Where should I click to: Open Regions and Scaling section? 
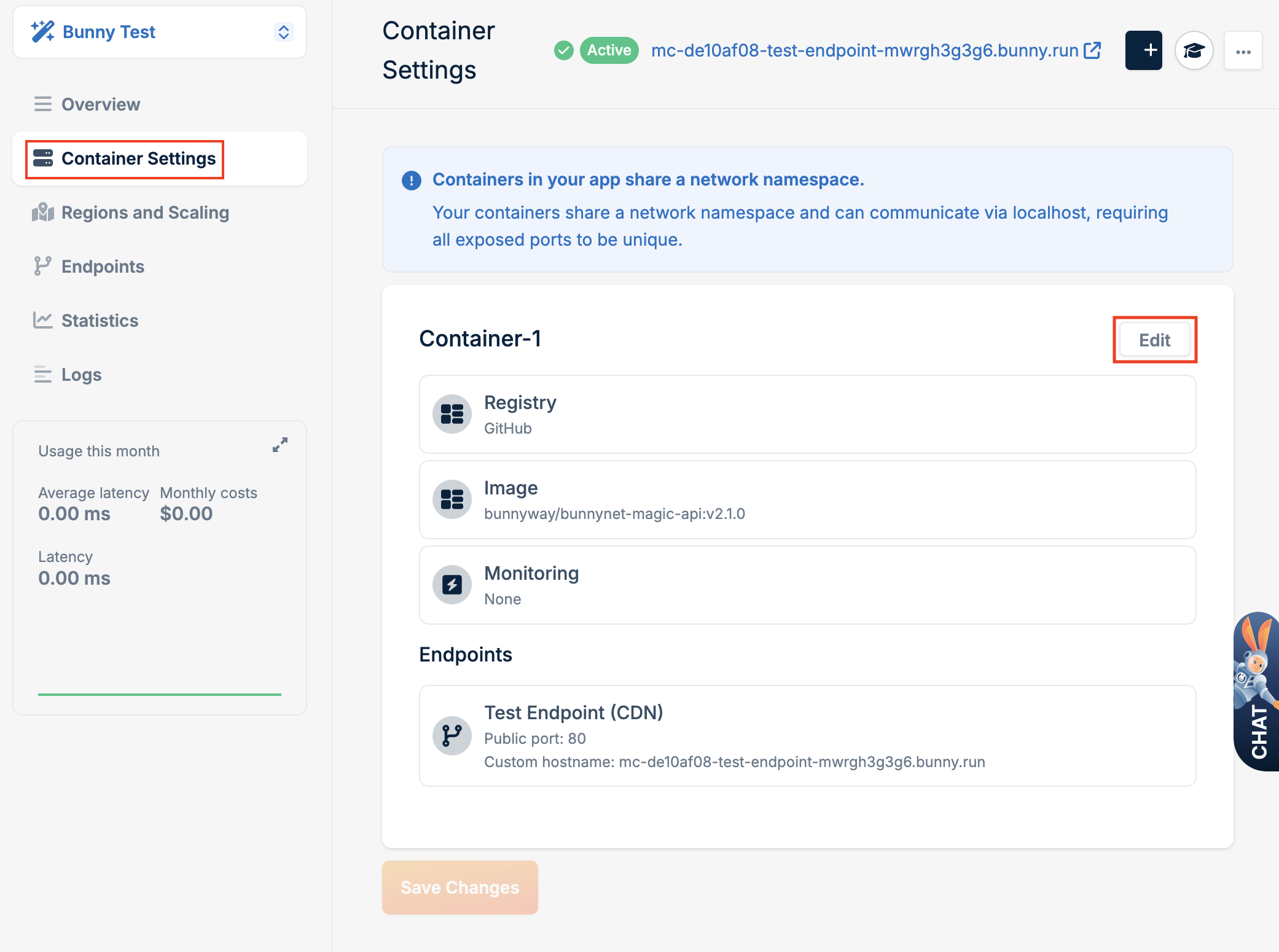(145, 213)
